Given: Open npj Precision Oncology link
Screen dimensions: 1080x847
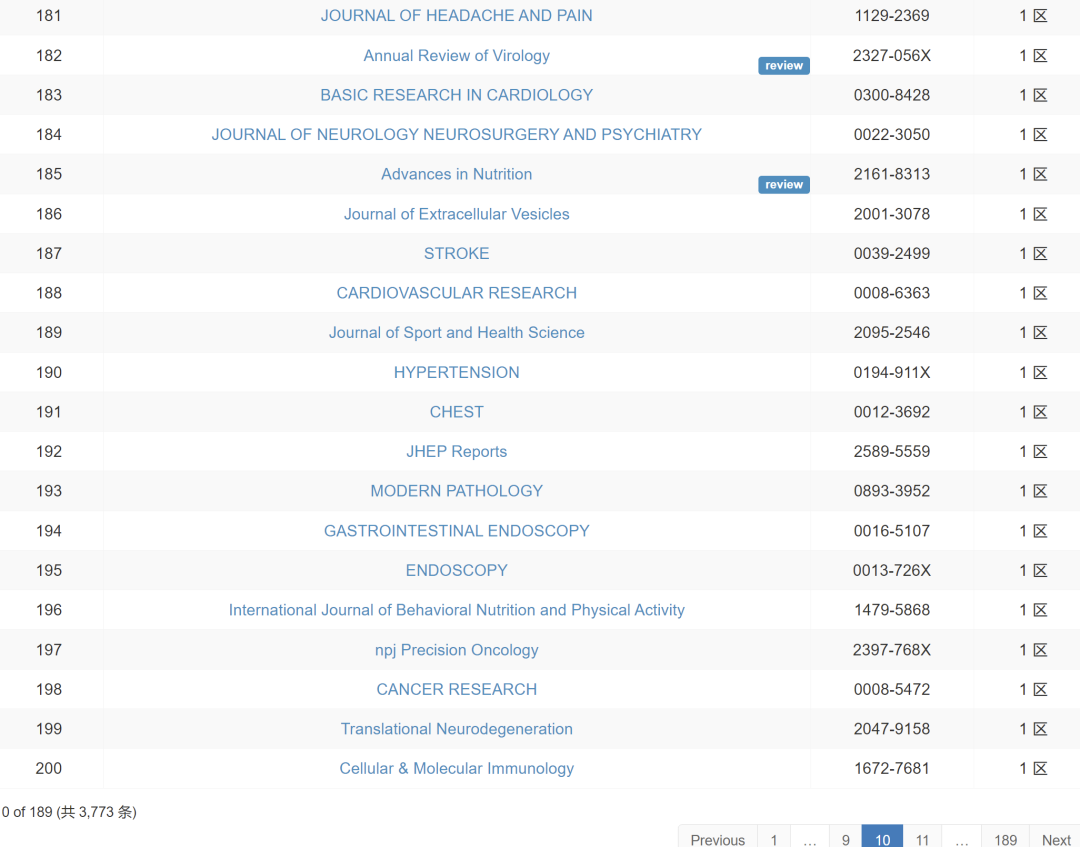Looking at the screenshot, I should 456,650.
